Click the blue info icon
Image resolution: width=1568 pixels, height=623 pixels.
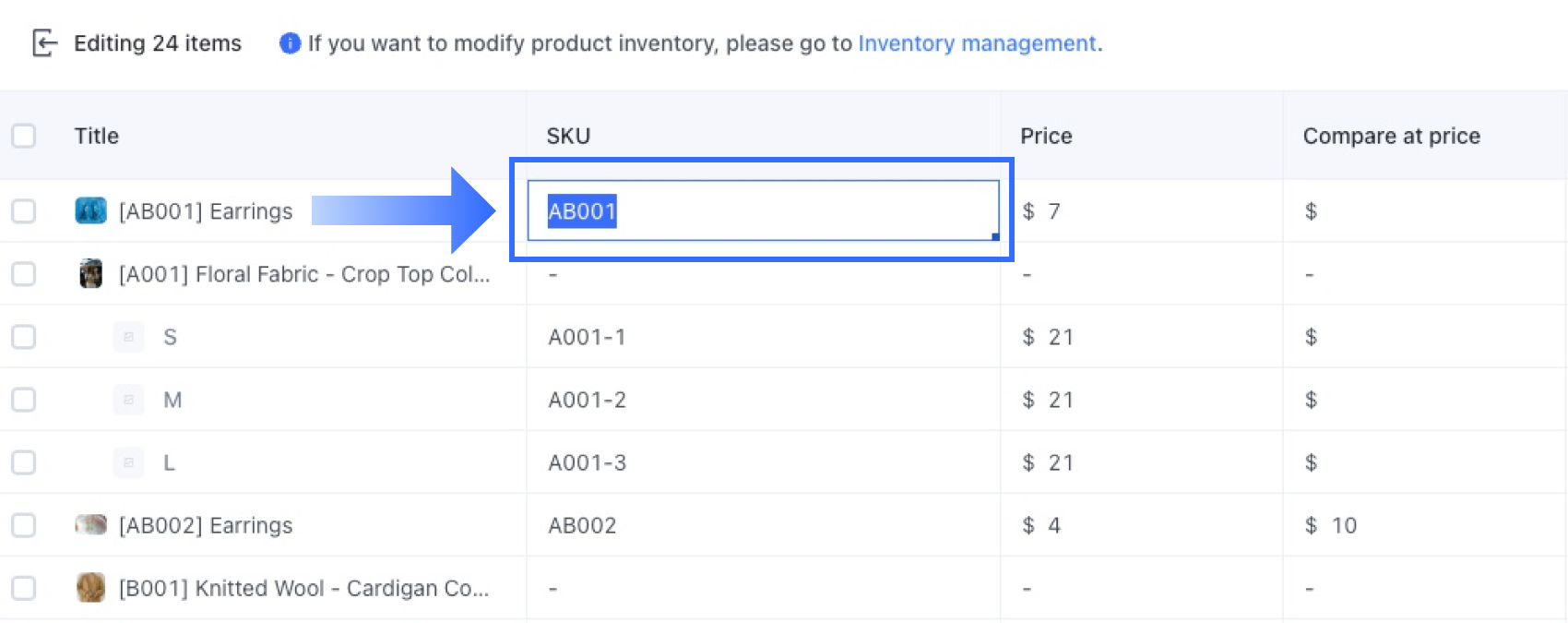tap(290, 43)
